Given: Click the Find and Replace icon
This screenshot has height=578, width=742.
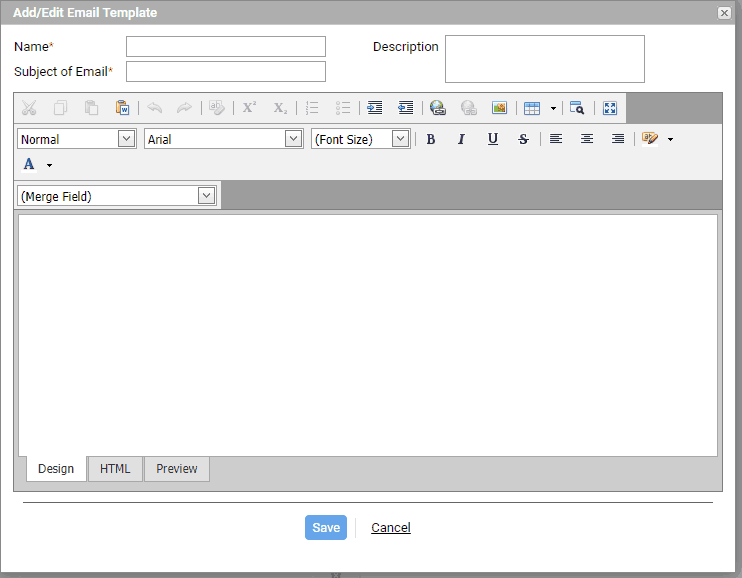Looking at the screenshot, I should click(217, 108).
